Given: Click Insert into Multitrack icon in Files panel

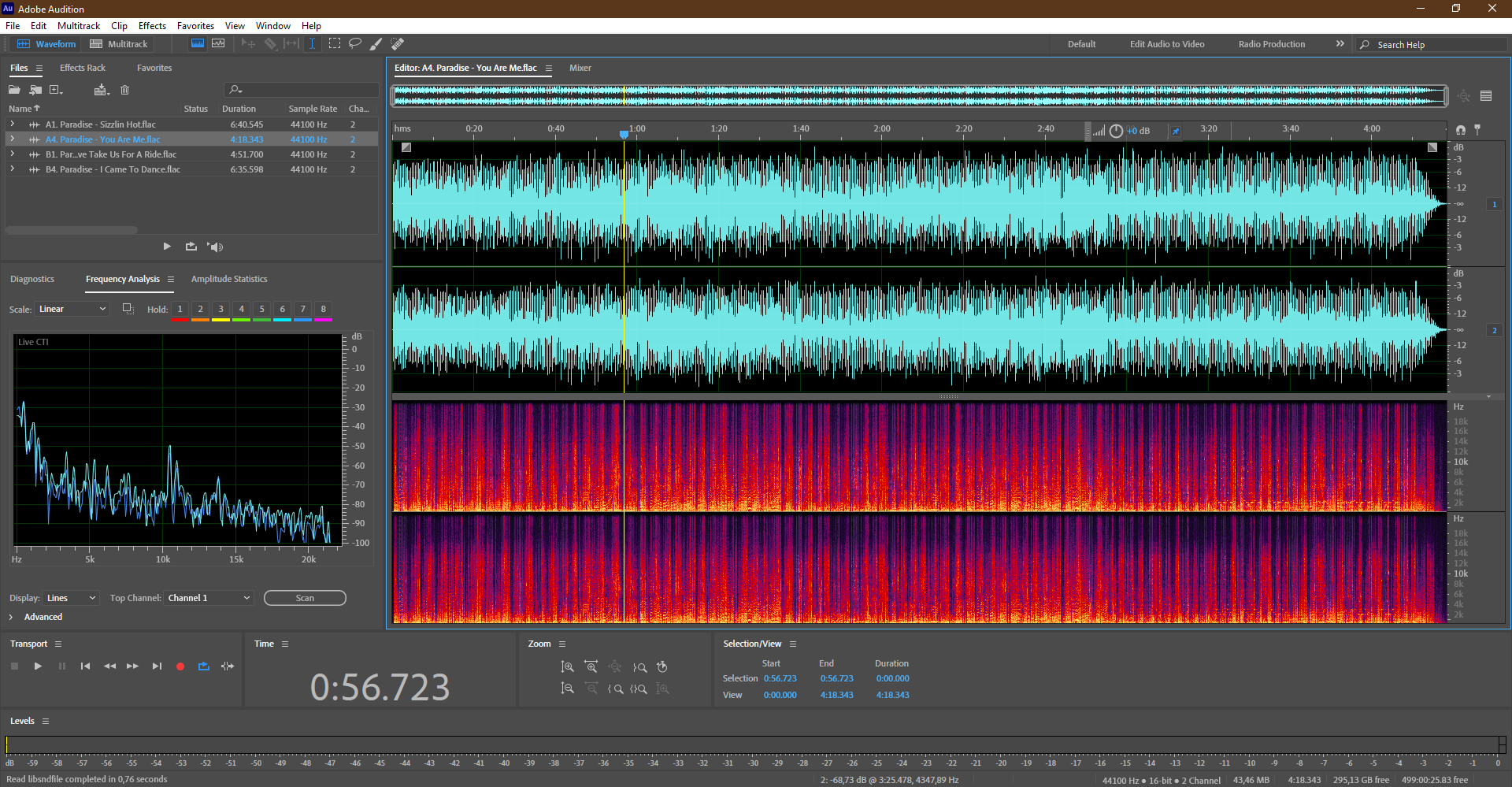Looking at the screenshot, I should point(102,90).
